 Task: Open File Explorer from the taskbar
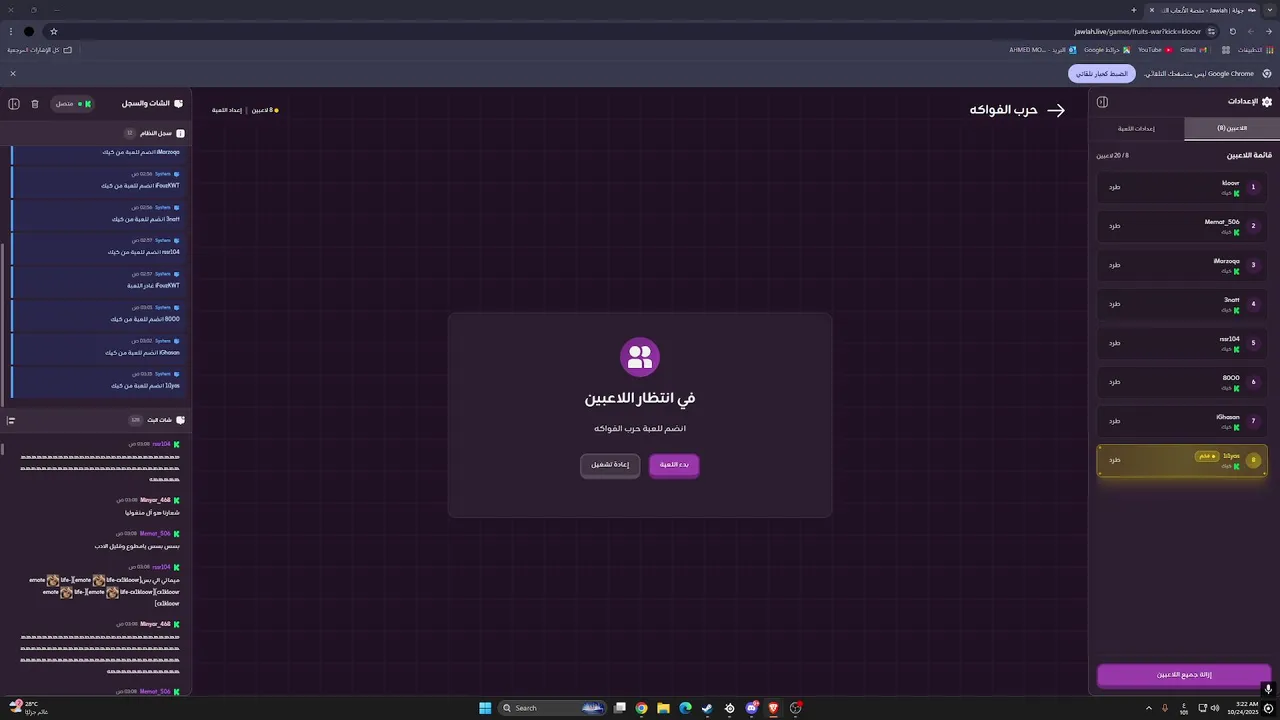(663, 708)
